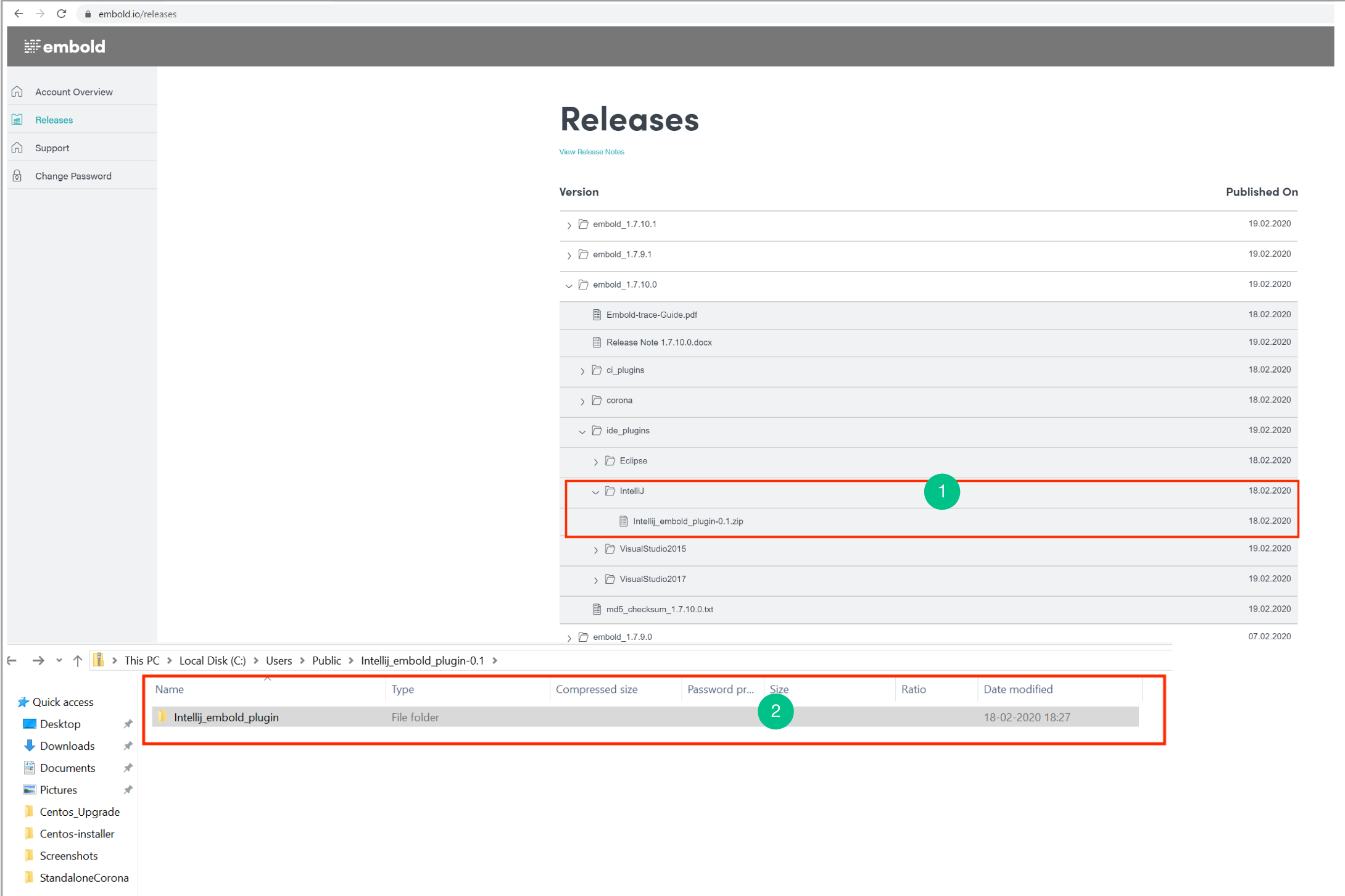Image resolution: width=1345 pixels, height=896 pixels.
Task: Click the corona folder name
Action: [x=619, y=400]
